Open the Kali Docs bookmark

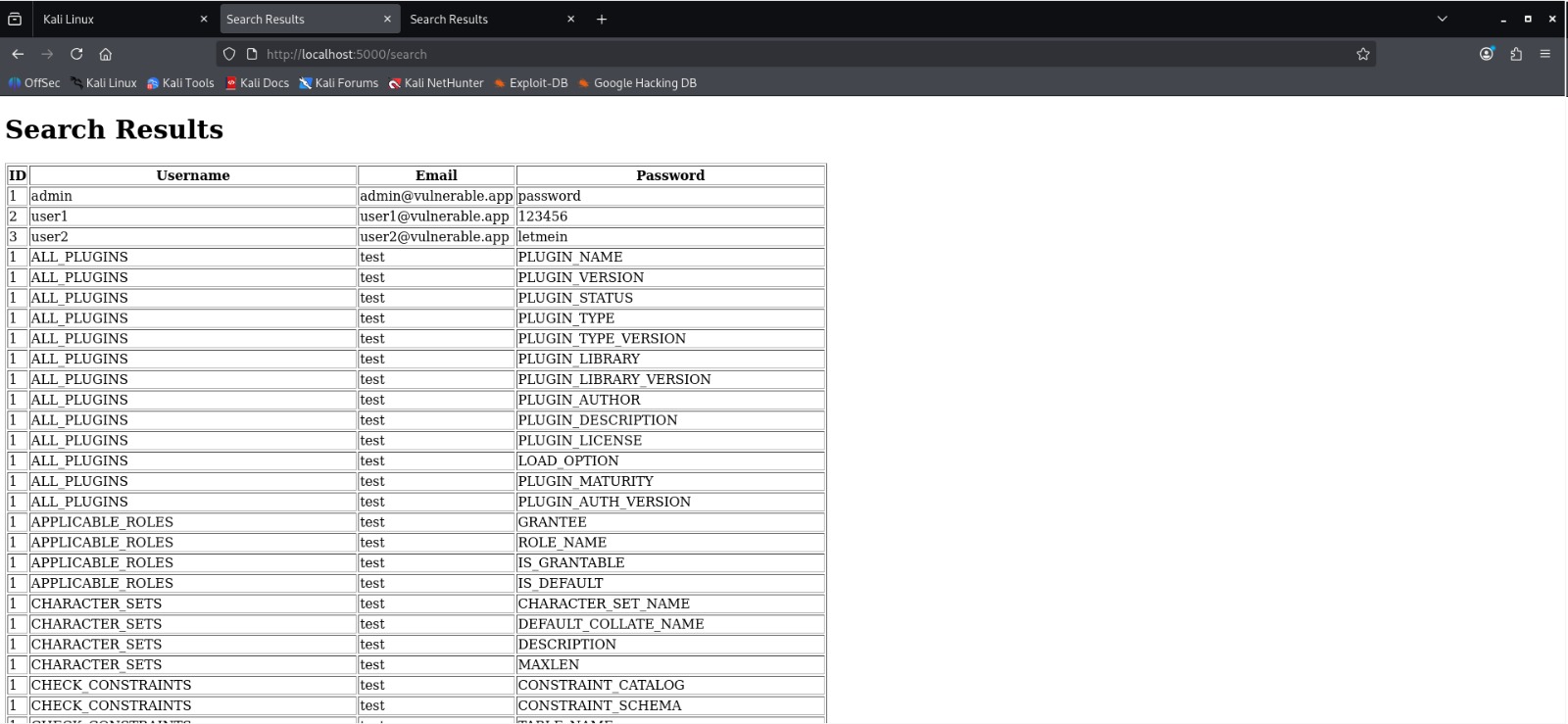pyautogui.click(x=257, y=83)
